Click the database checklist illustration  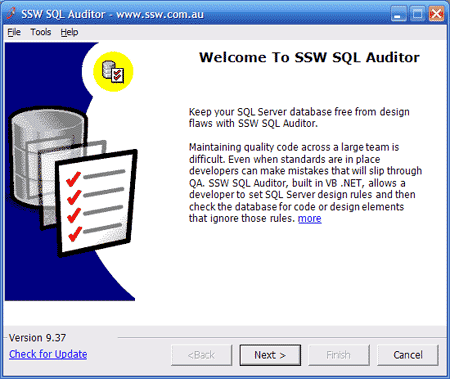click(73, 182)
